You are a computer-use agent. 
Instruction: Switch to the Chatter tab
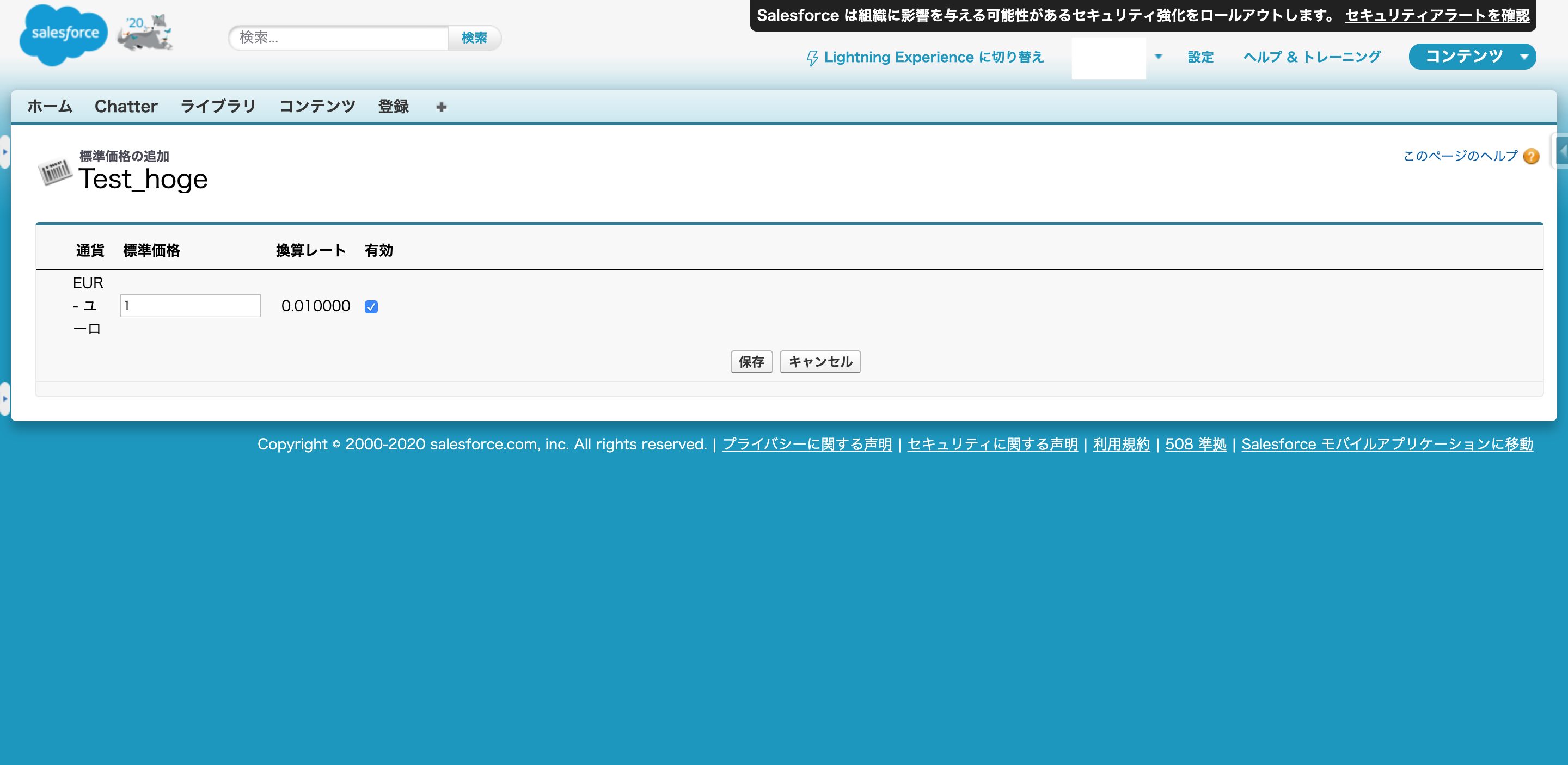(x=126, y=107)
